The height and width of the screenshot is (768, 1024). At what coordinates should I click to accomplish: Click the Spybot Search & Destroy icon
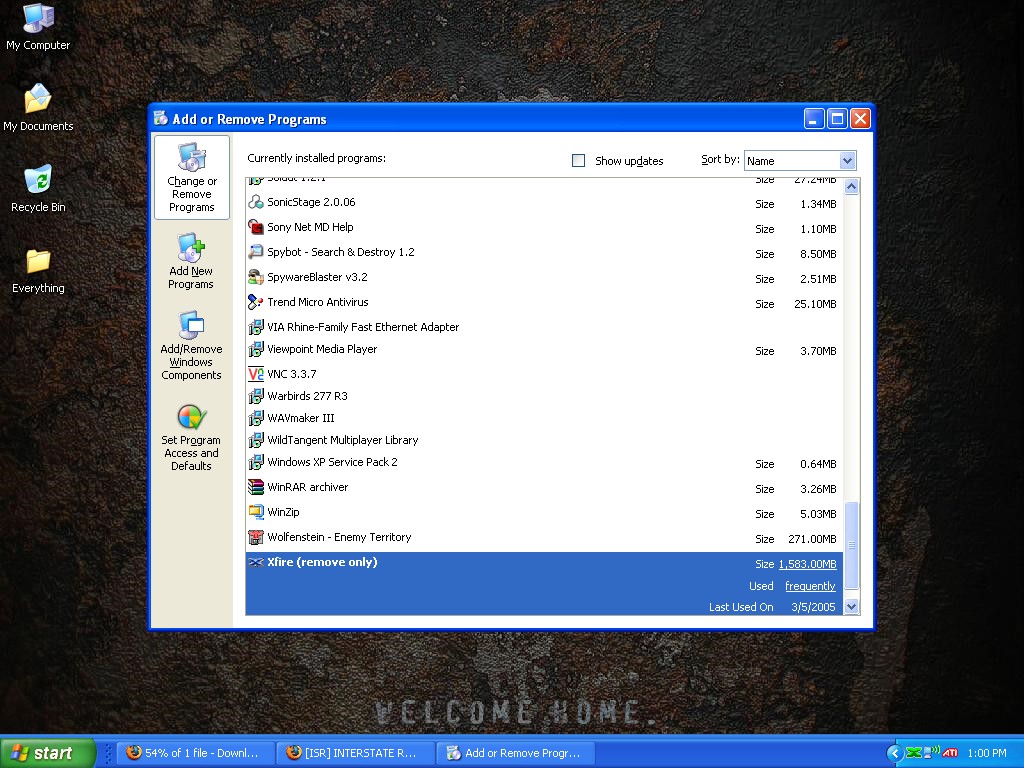(255, 252)
